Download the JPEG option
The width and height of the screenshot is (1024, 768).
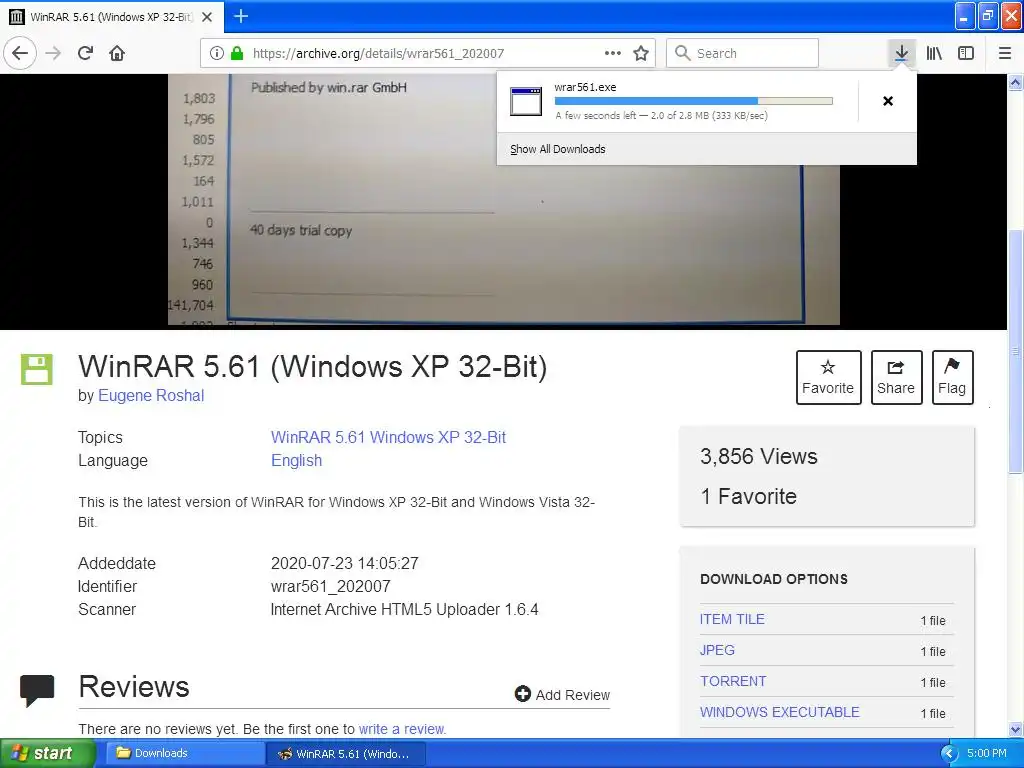pyautogui.click(x=717, y=650)
